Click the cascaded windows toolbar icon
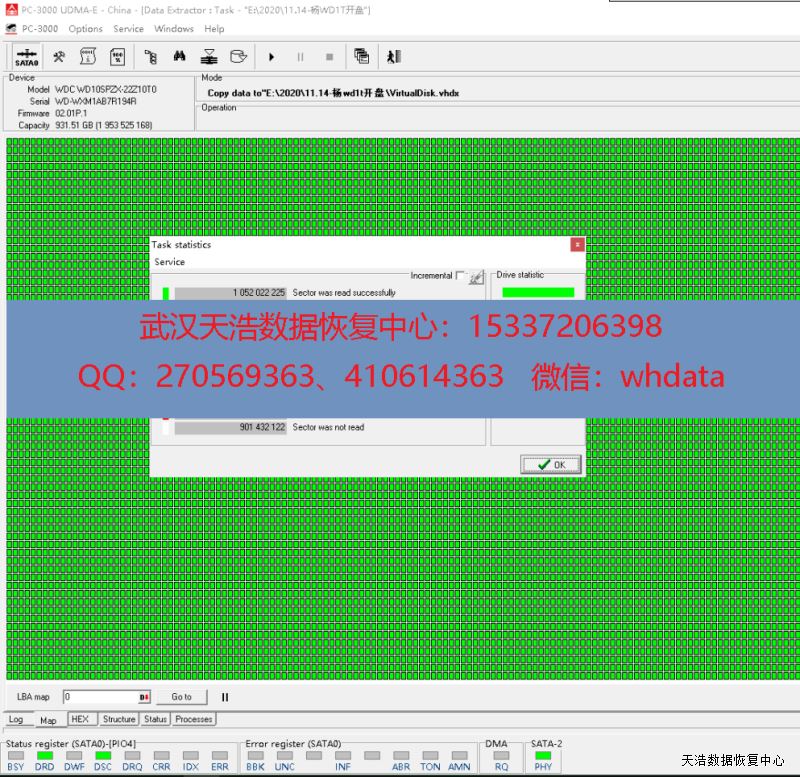The image size is (800, 777). click(361, 57)
